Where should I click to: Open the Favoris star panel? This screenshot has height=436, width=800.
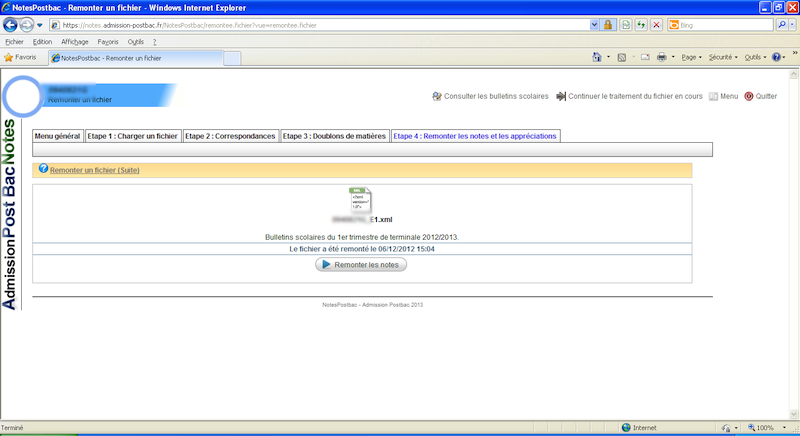(21, 58)
